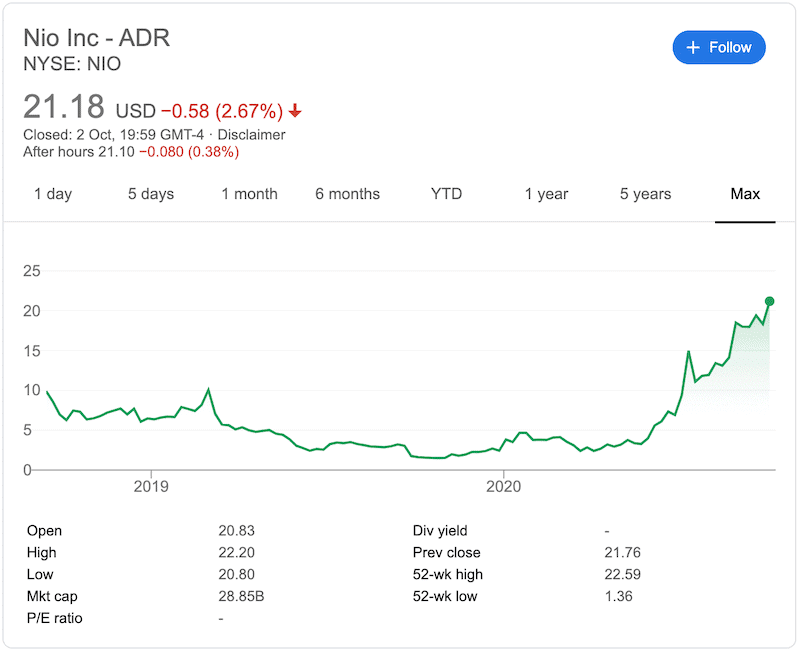
Task: Click the Prev close label
Action: click(x=446, y=553)
